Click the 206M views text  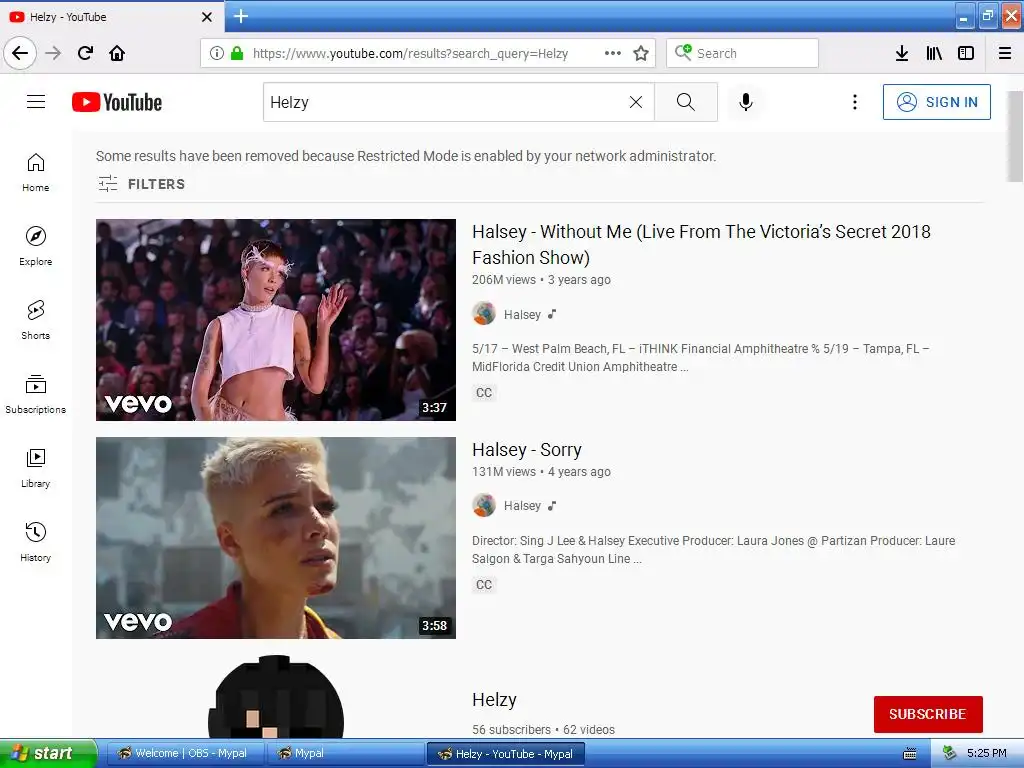point(504,280)
